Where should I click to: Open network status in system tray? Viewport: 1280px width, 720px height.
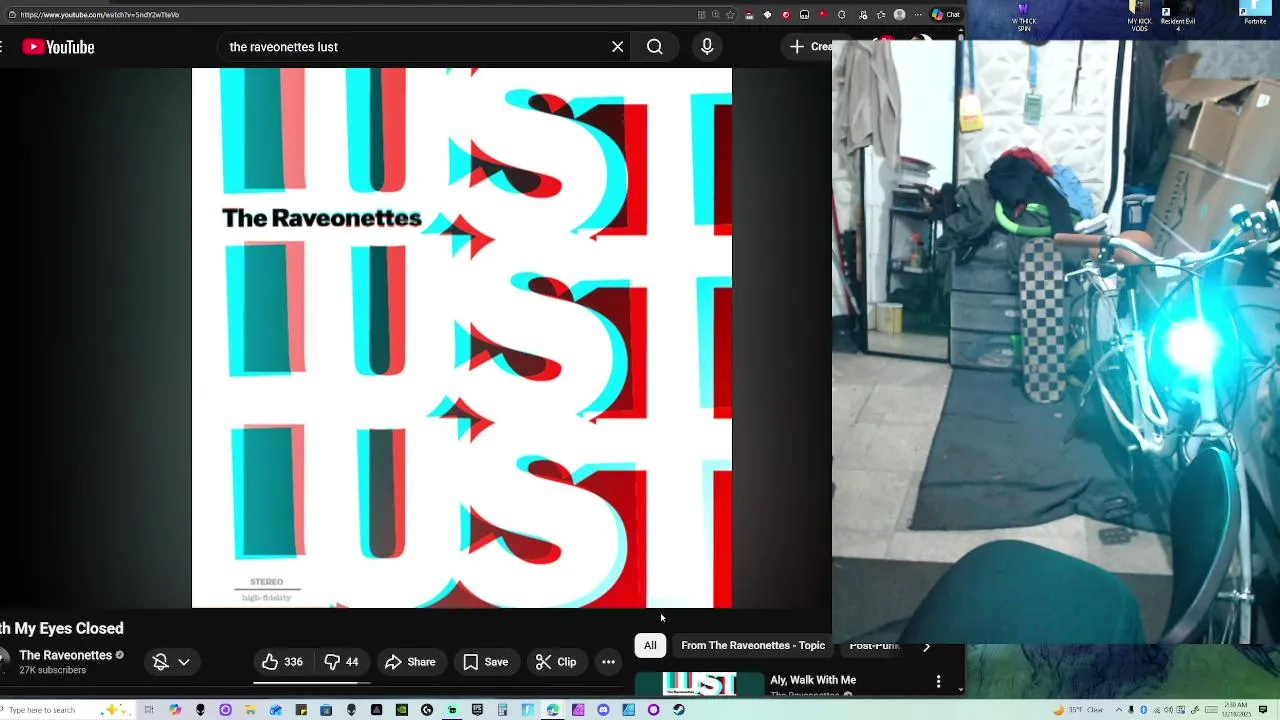click(x=1157, y=710)
